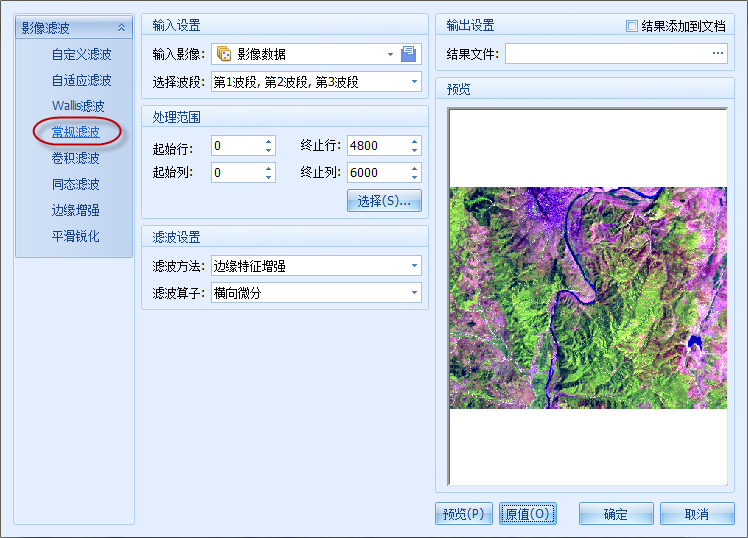
Task: Decrease 起始列 value with down arrow
Action: tap(268, 177)
